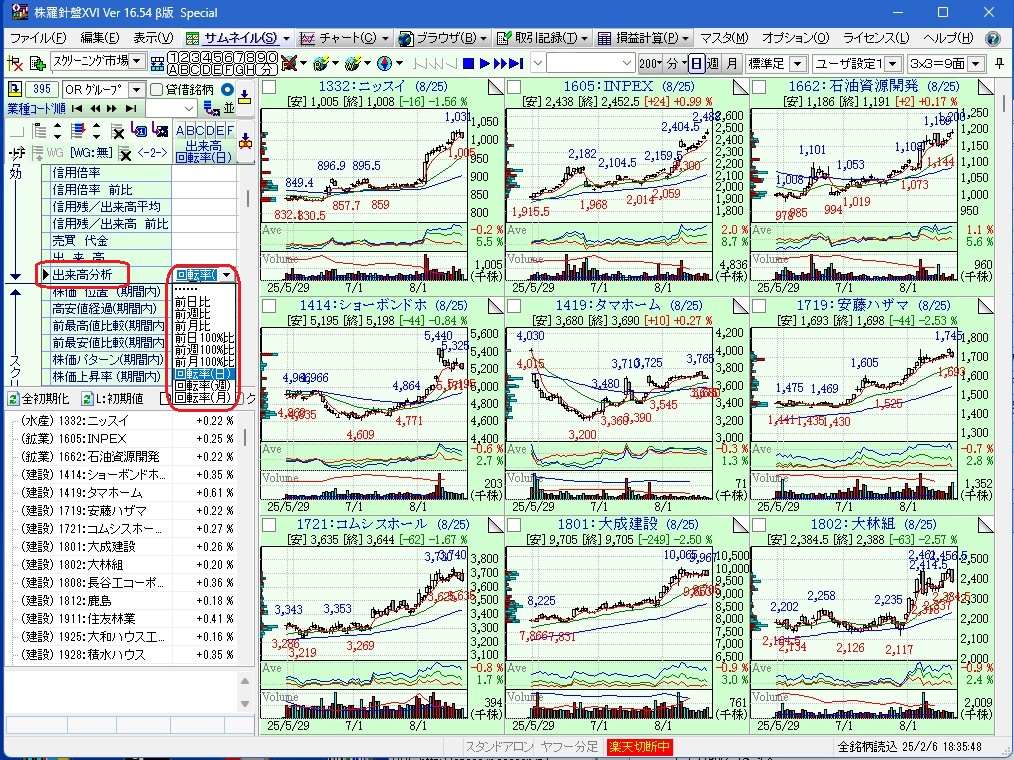Click the add-document icon with green plus
This screenshot has width=1014, height=760.
coord(38,63)
